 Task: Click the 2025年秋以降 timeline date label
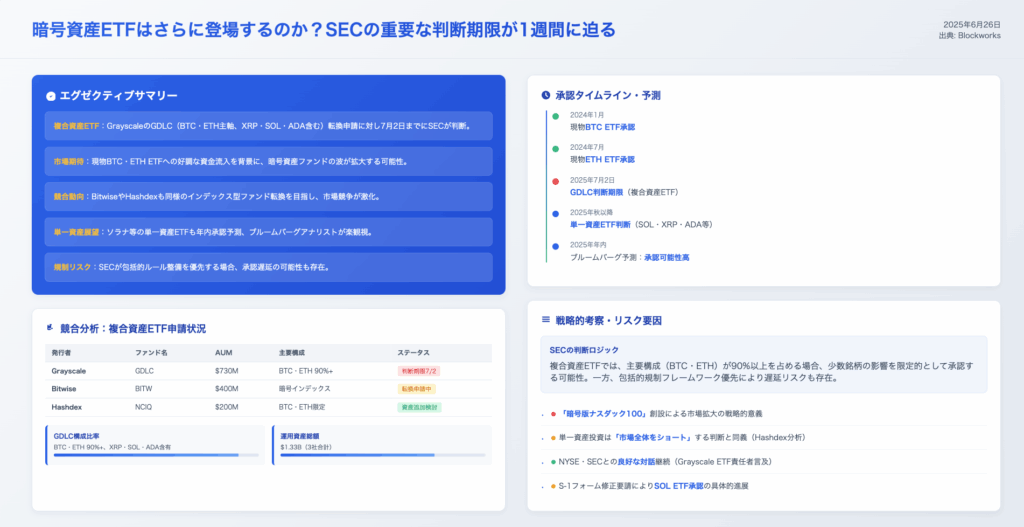(591, 213)
